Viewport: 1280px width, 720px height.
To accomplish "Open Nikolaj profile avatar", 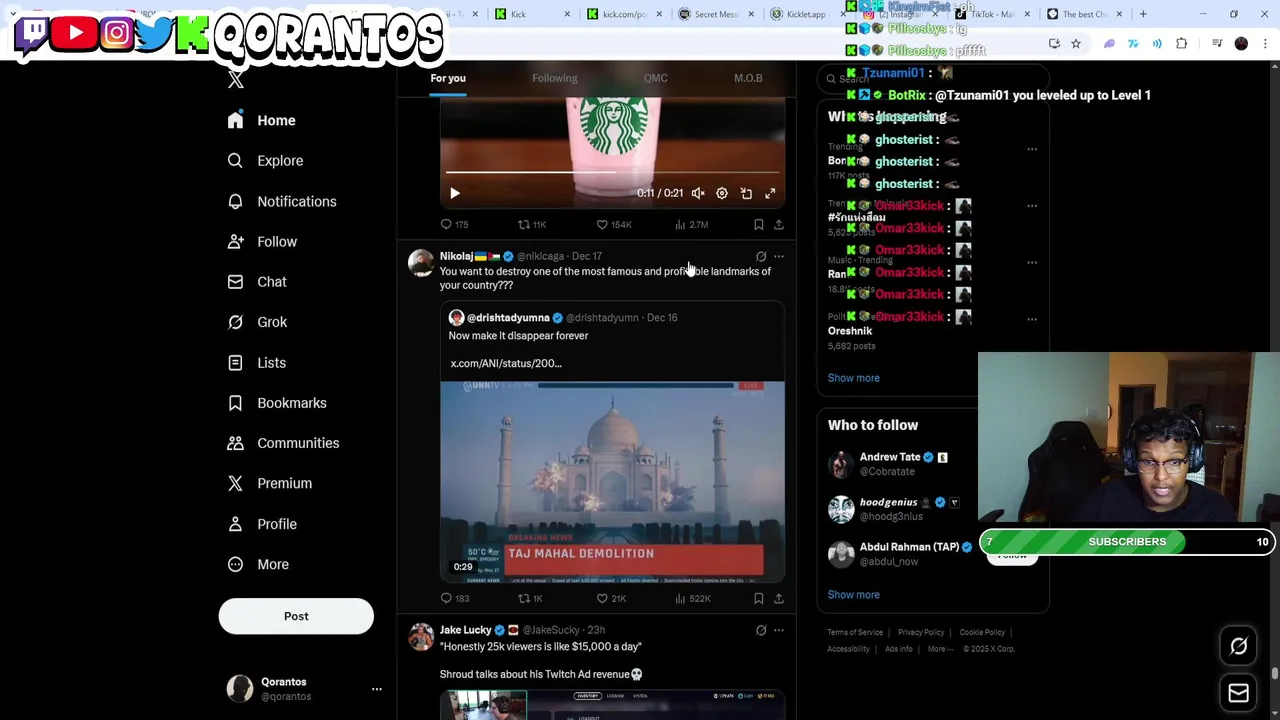I will [421, 263].
